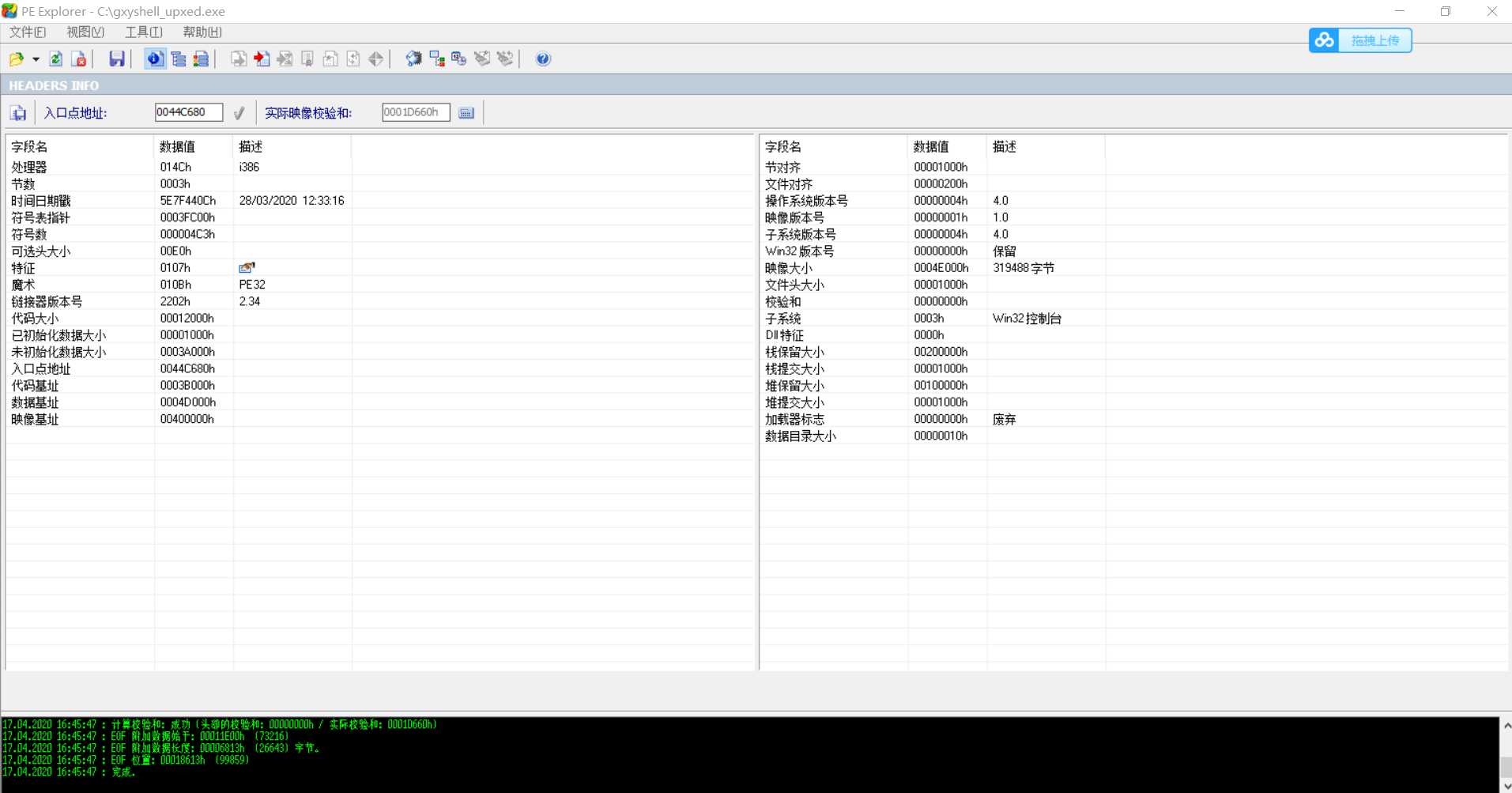
Task: Click the log line containing 计算校验和
Action: [x=220, y=724]
